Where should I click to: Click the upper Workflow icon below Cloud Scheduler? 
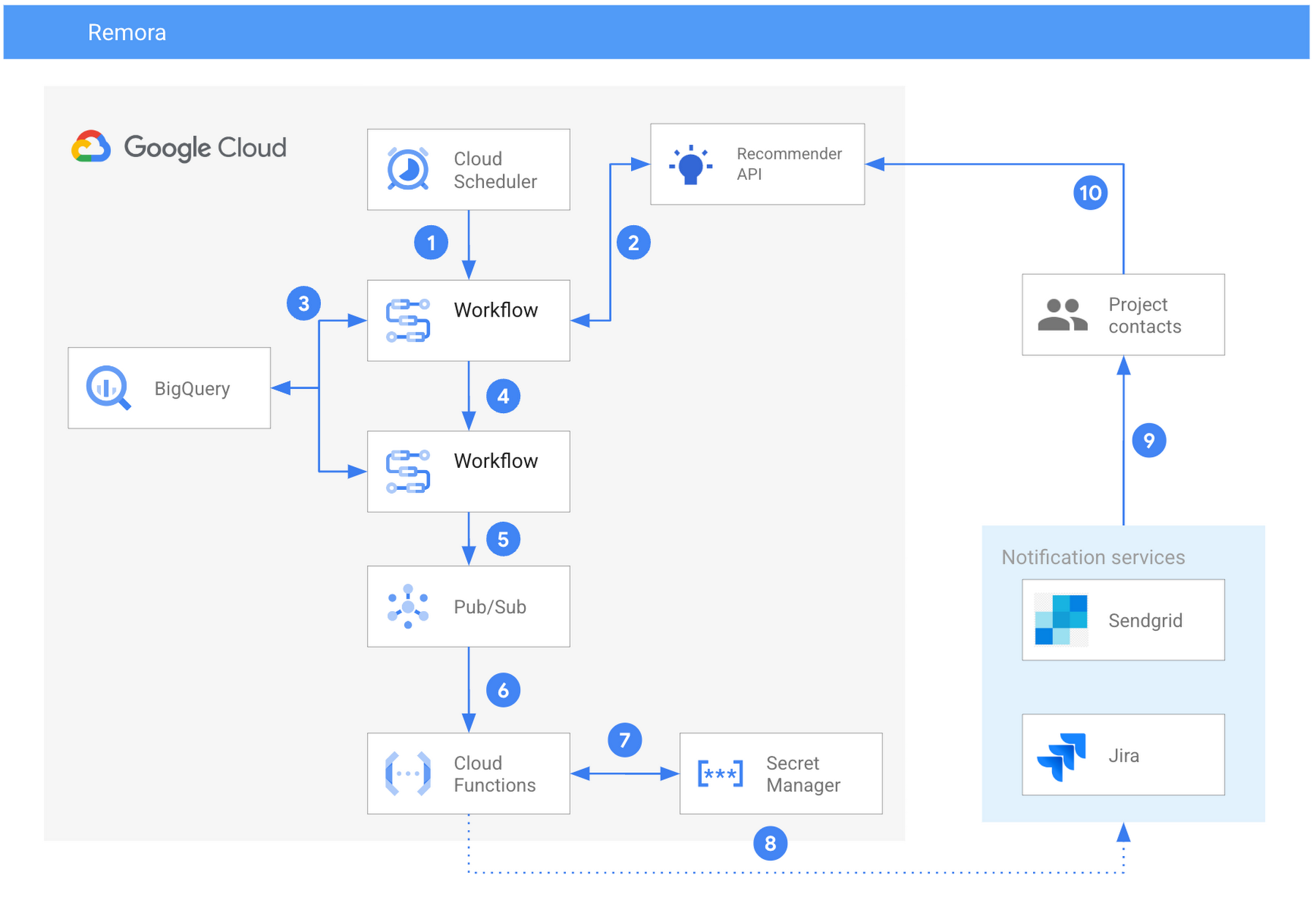point(408,320)
